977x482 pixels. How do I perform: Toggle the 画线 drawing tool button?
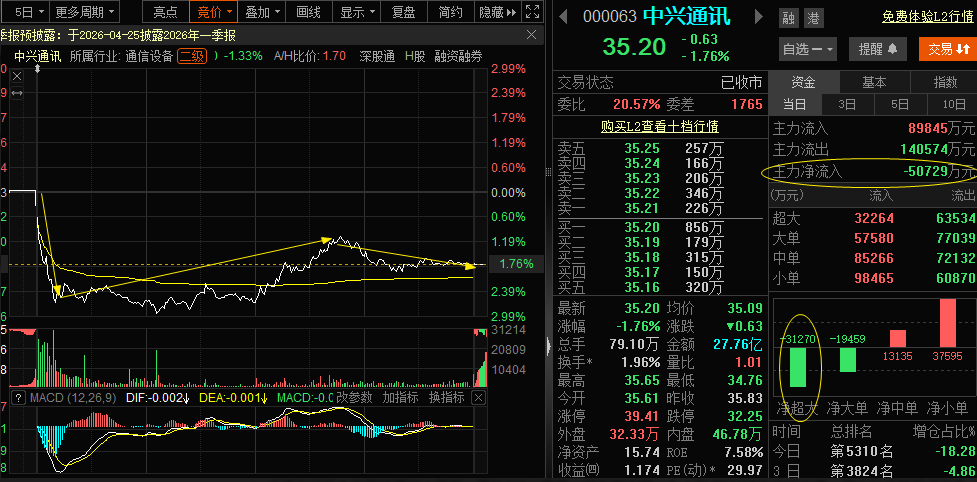coord(308,11)
